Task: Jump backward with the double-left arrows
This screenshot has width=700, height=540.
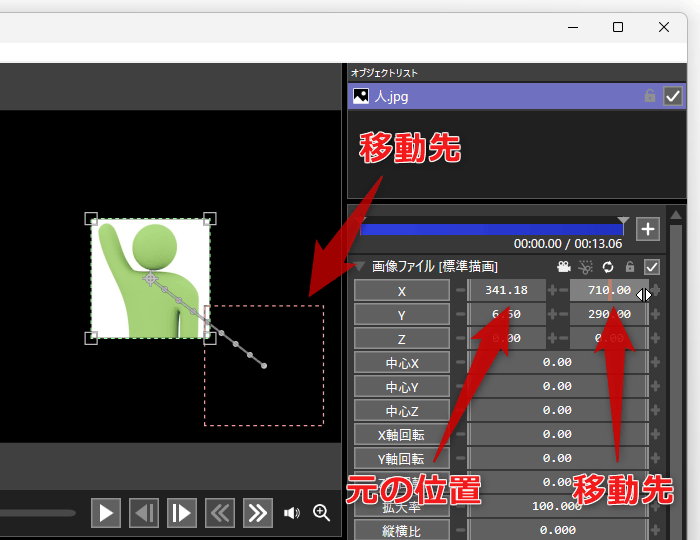Action: click(x=220, y=513)
